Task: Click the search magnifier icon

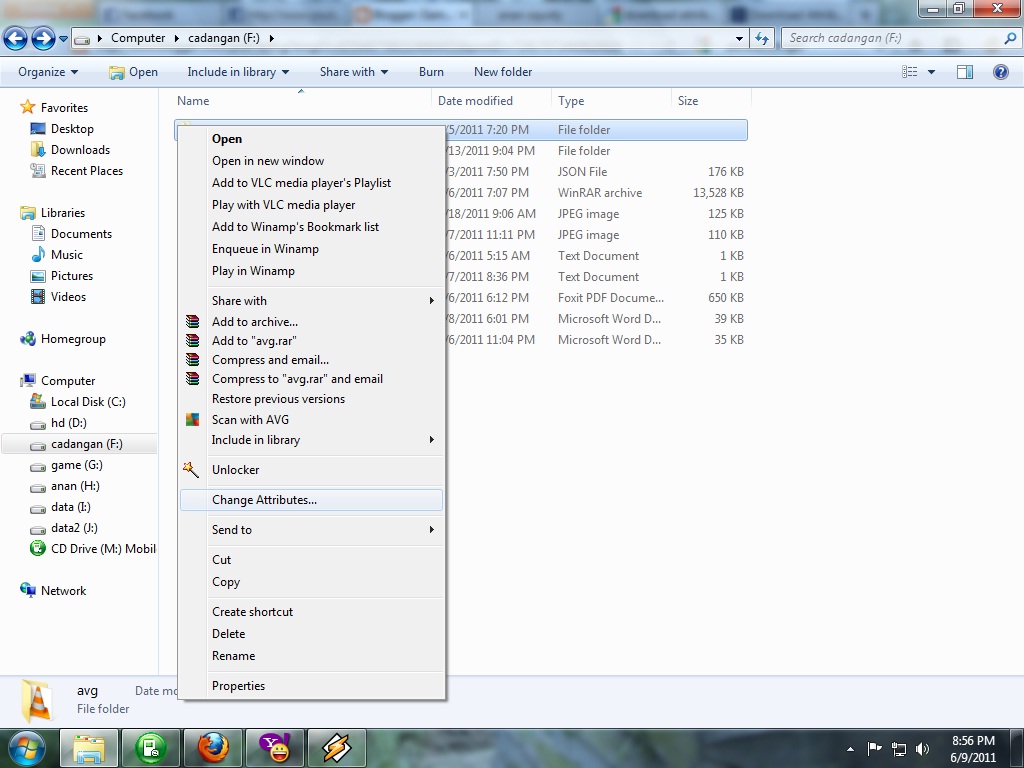Action: click(1010, 39)
